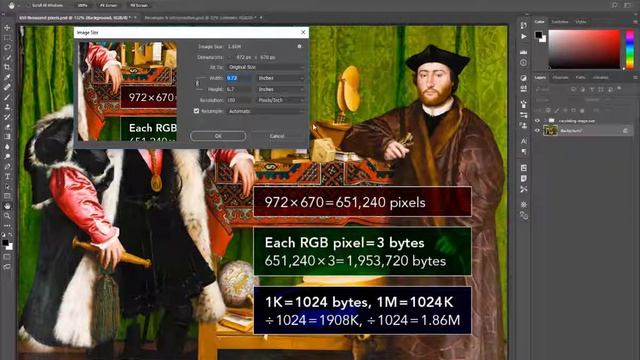Select the Zoom tool
Screen dimensions: 640x360
pyautogui.click(x=7, y=216)
